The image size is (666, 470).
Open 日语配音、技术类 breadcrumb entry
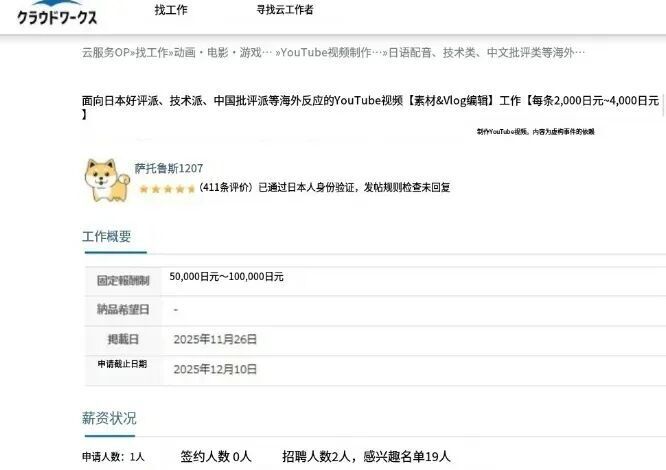pyautogui.click(x=487, y=53)
